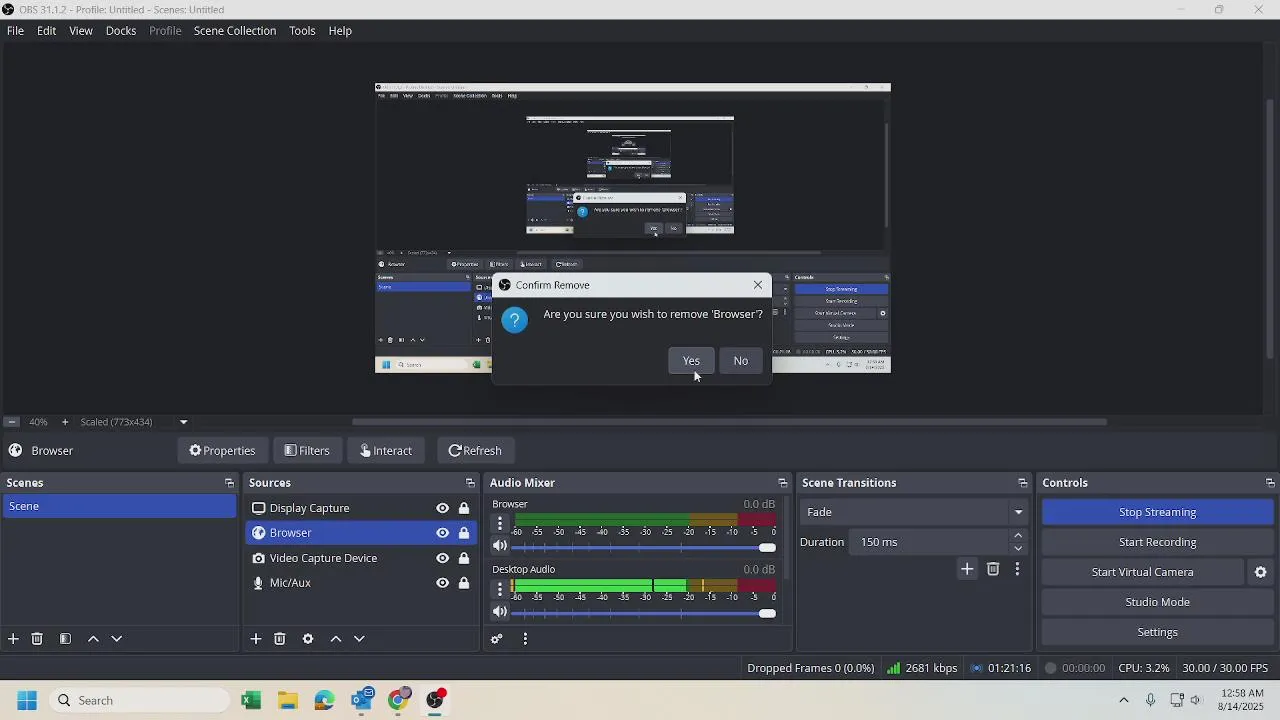1280x720 pixels.
Task: Remove the configurable transition
Action: (x=993, y=569)
